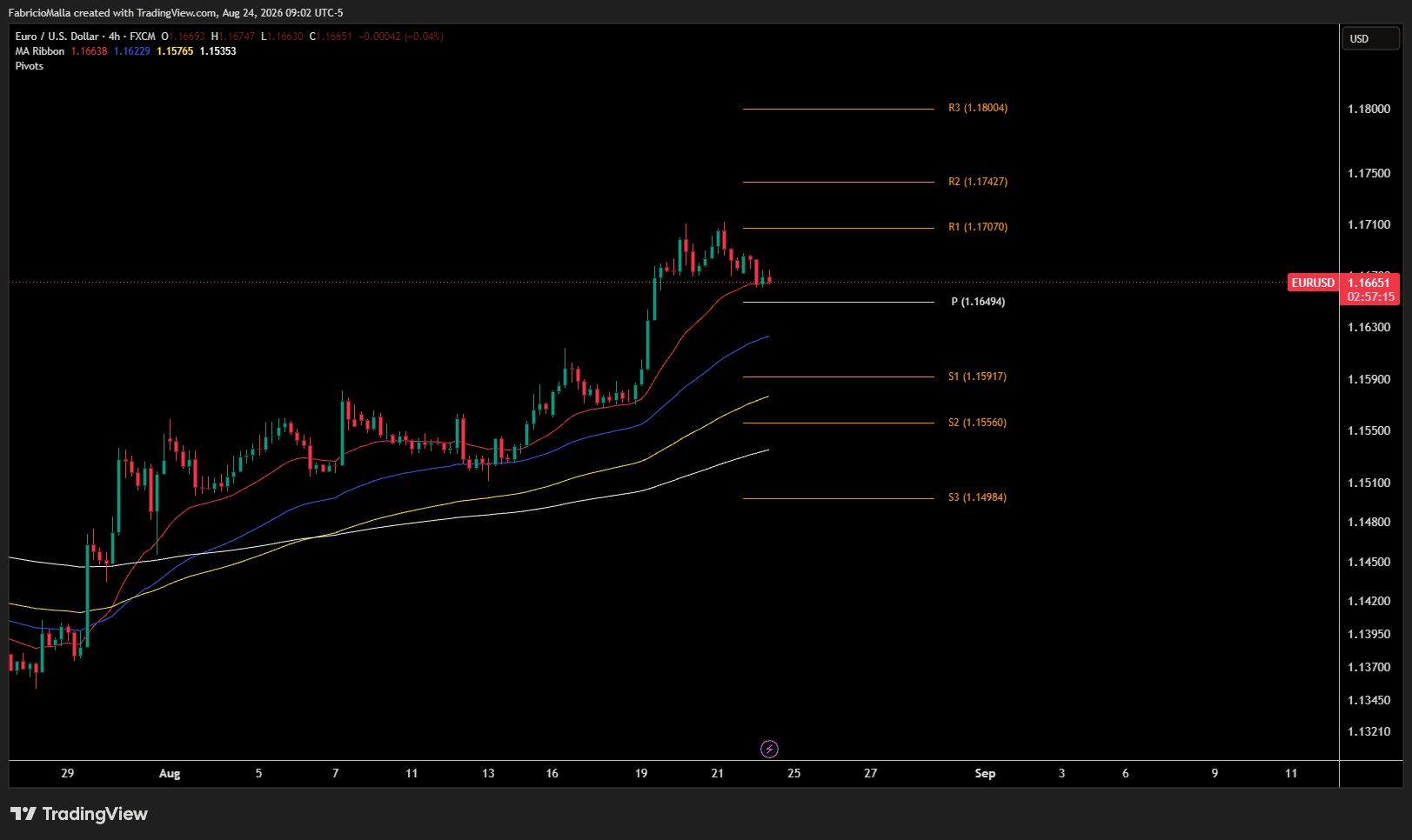Click the S1 (1.15917) pivot label
This screenshot has width=1412, height=840.
click(977, 377)
